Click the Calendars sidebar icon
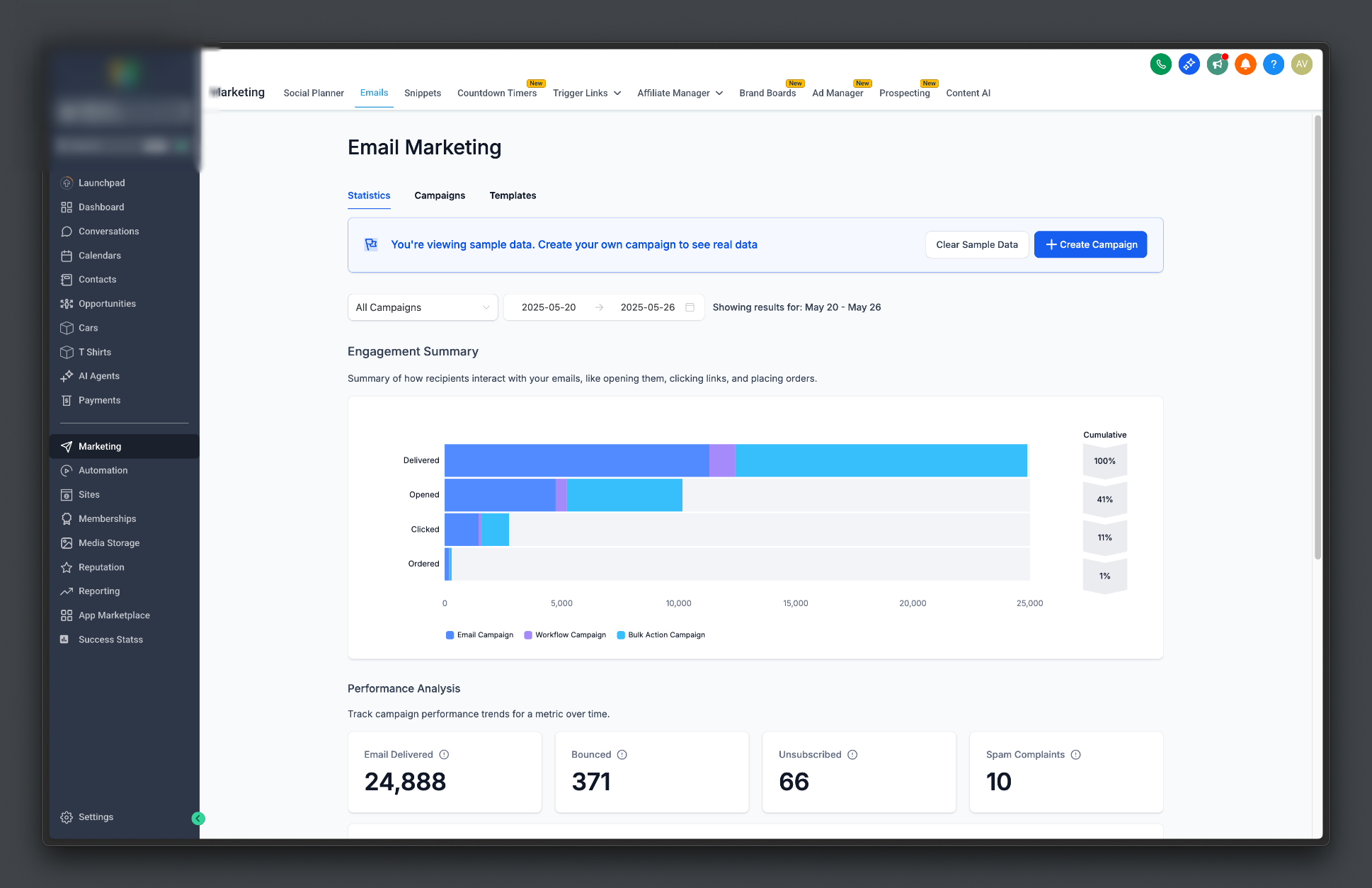This screenshot has width=1372, height=888. pyautogui.click(x=67, y=256)
